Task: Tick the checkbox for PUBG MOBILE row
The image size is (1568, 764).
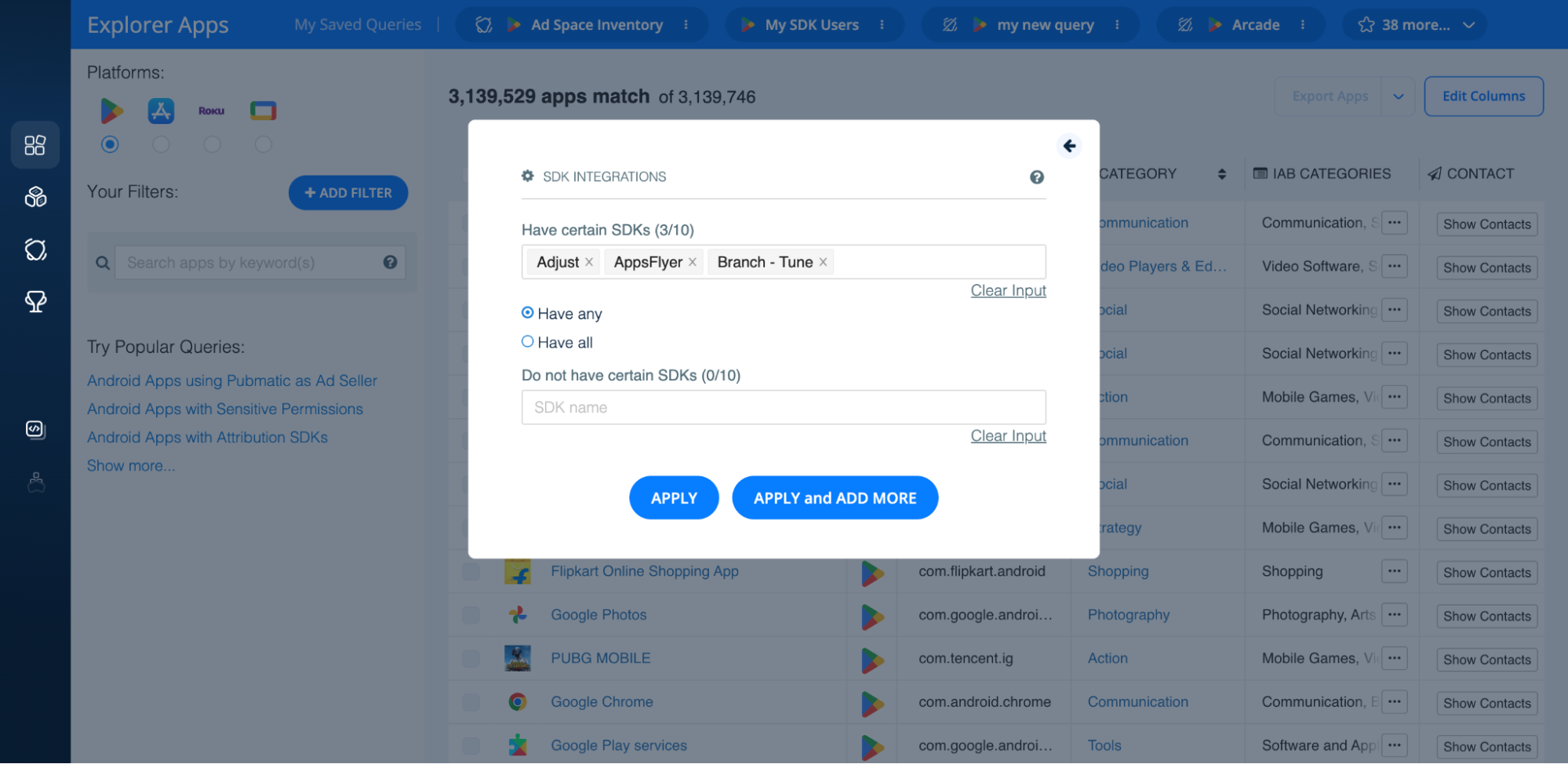Action: point(471,659)
